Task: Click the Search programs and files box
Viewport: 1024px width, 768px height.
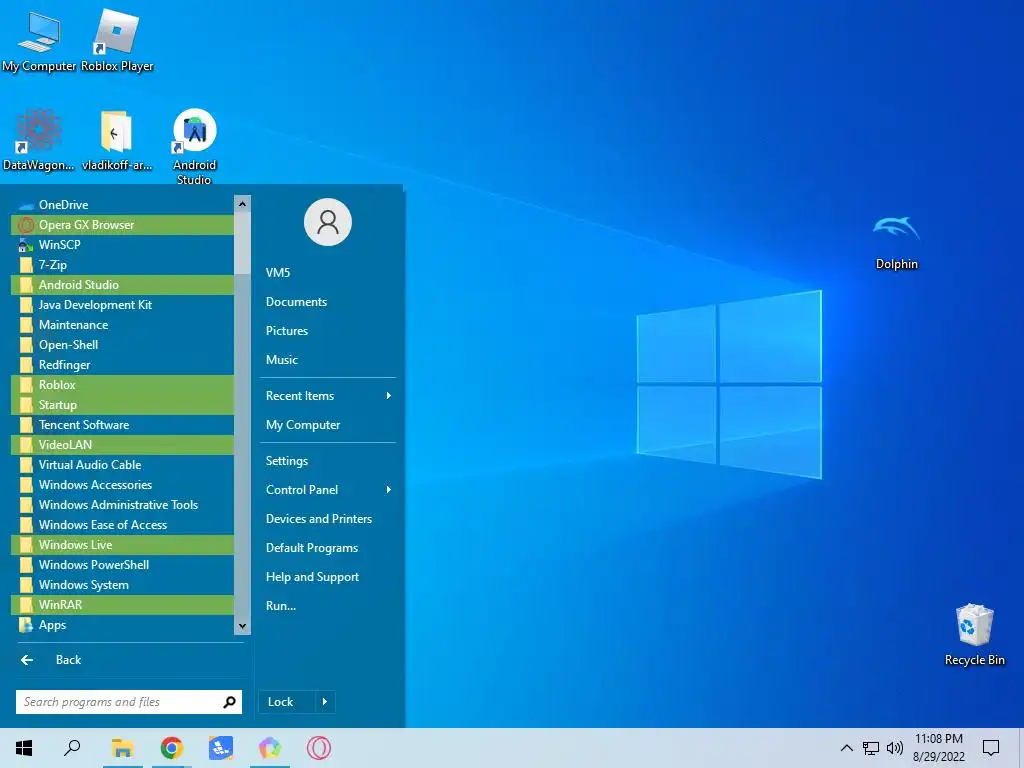Action: (x=129, y=702)
